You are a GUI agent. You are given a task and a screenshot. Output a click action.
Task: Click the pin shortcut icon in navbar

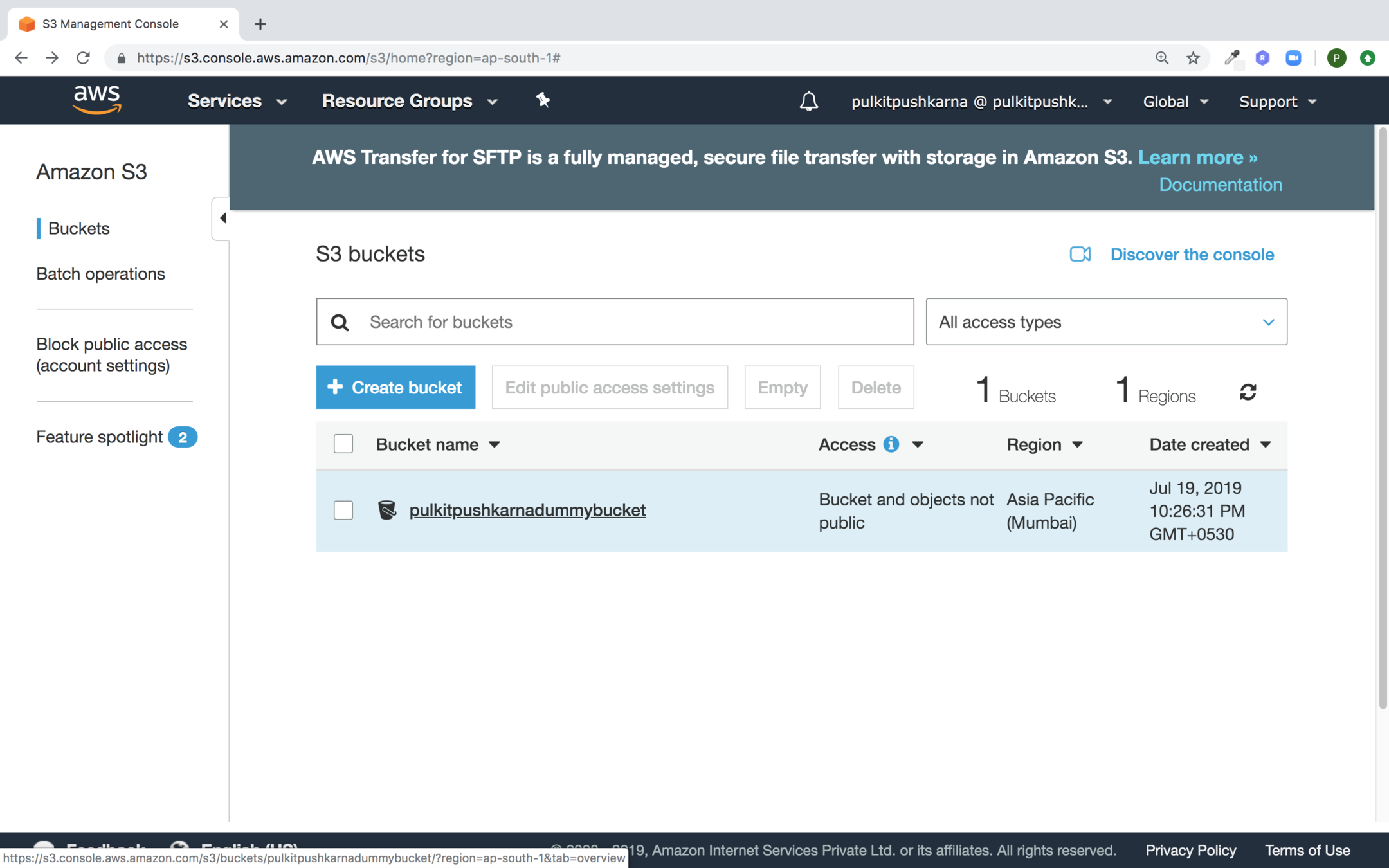543,100
